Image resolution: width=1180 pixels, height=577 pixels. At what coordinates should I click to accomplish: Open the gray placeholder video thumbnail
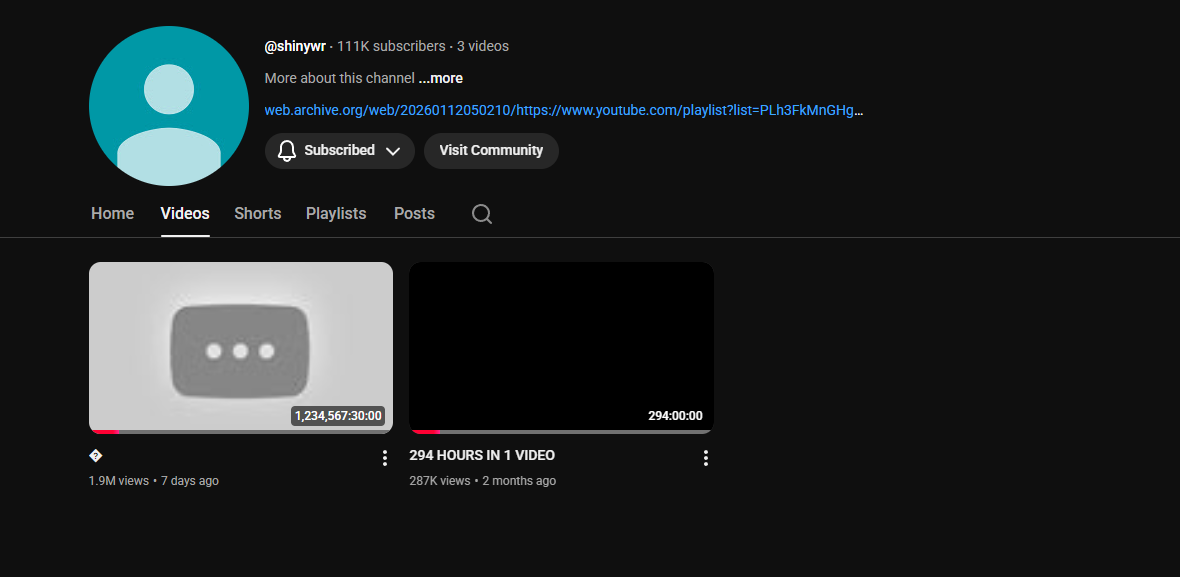click(241, 347)
